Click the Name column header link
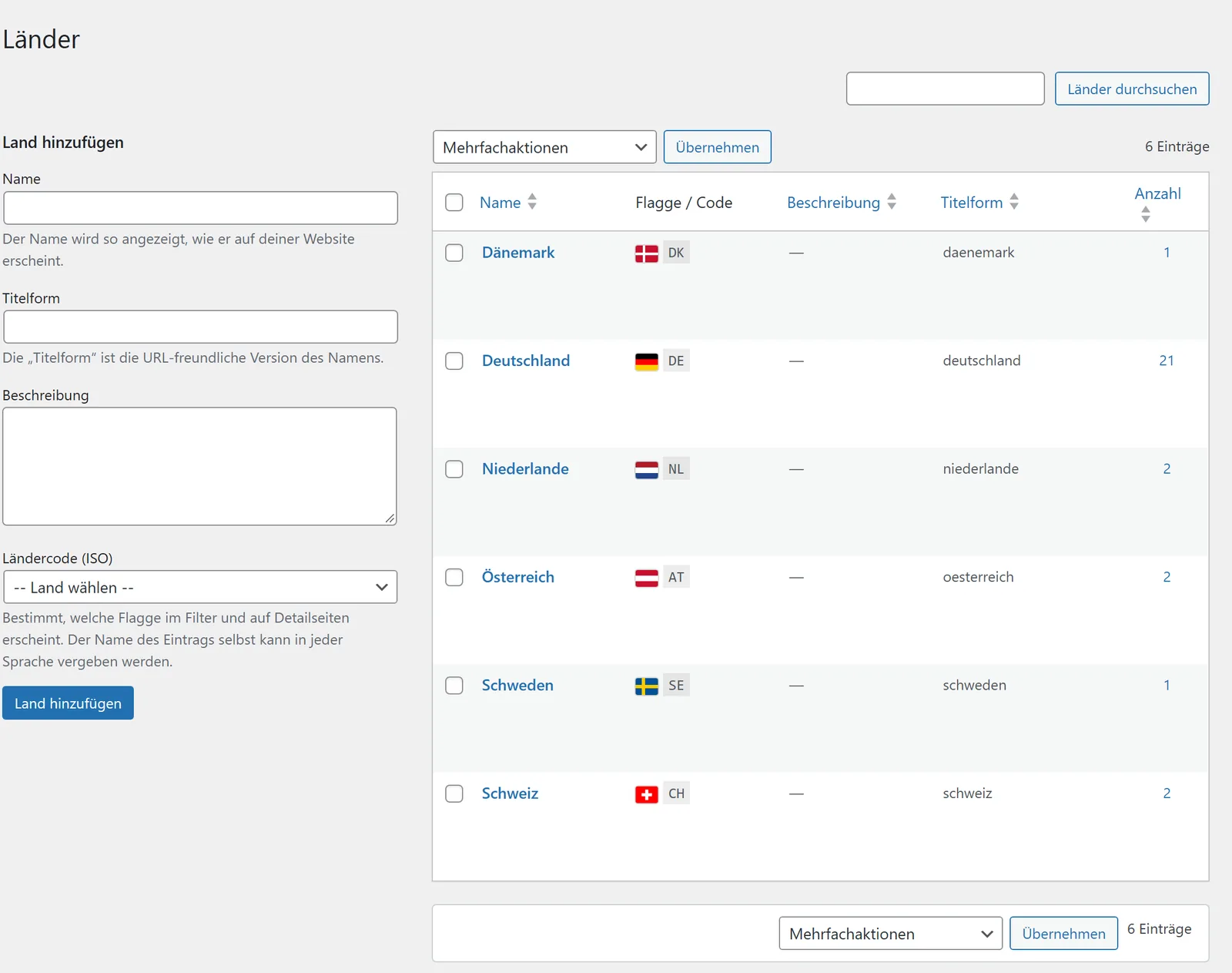Screen dimensions: 1232x973 (500, 203)
